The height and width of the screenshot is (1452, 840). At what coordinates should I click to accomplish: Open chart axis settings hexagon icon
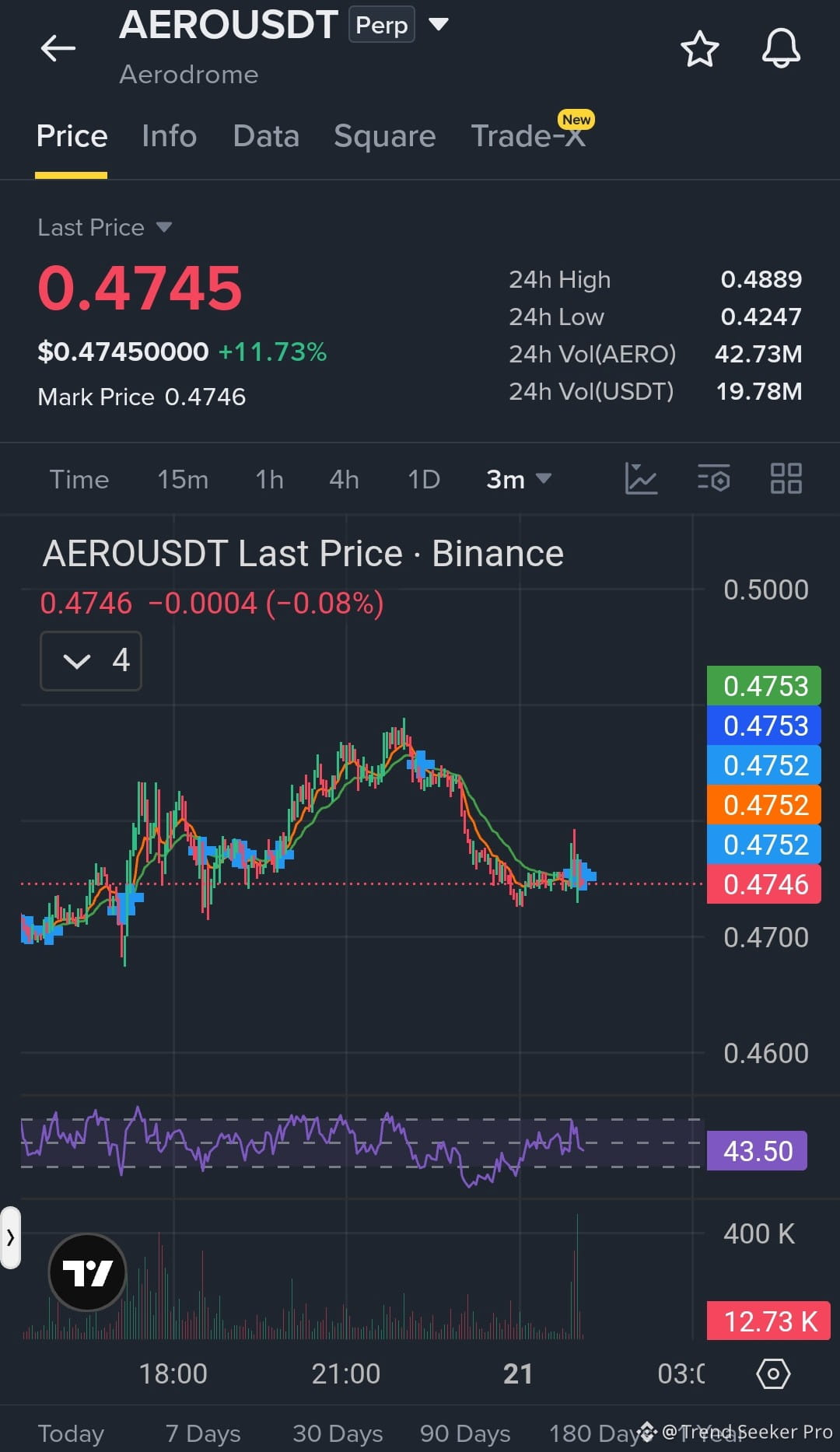tap(773, 1373)
